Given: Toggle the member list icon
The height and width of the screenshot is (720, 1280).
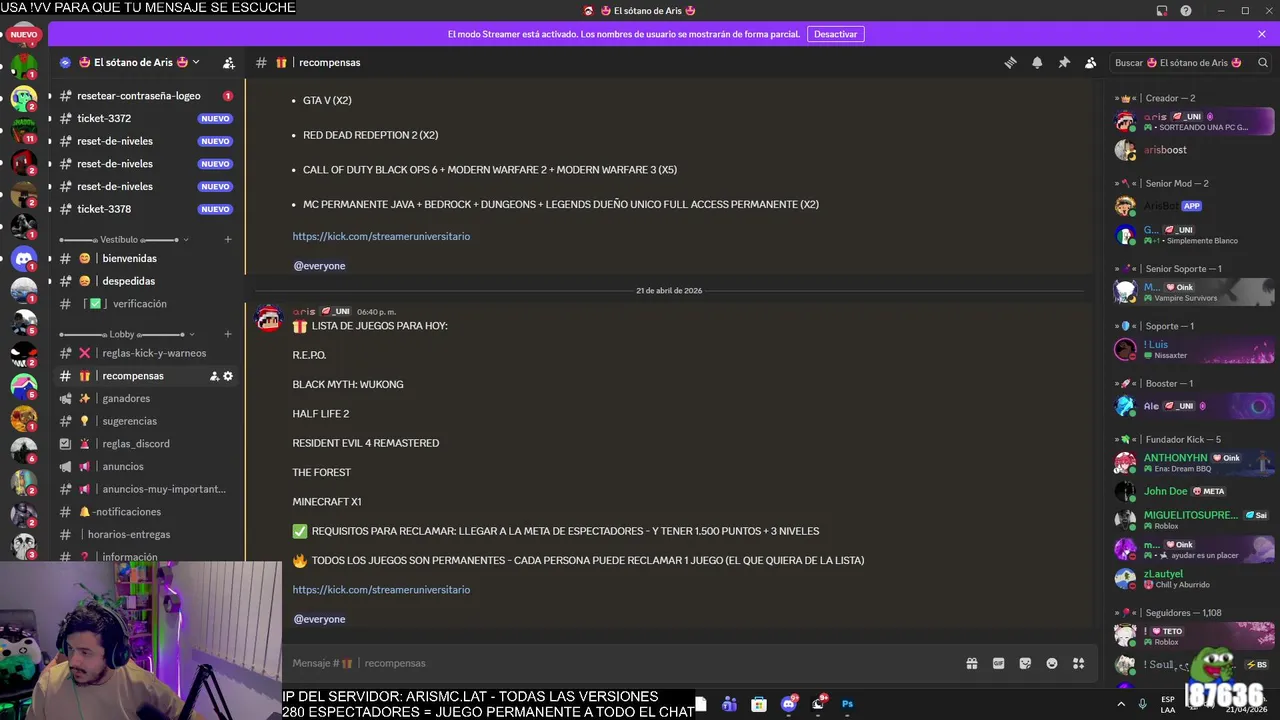Looking at the screenshot, I should (x=1091, y=62).
